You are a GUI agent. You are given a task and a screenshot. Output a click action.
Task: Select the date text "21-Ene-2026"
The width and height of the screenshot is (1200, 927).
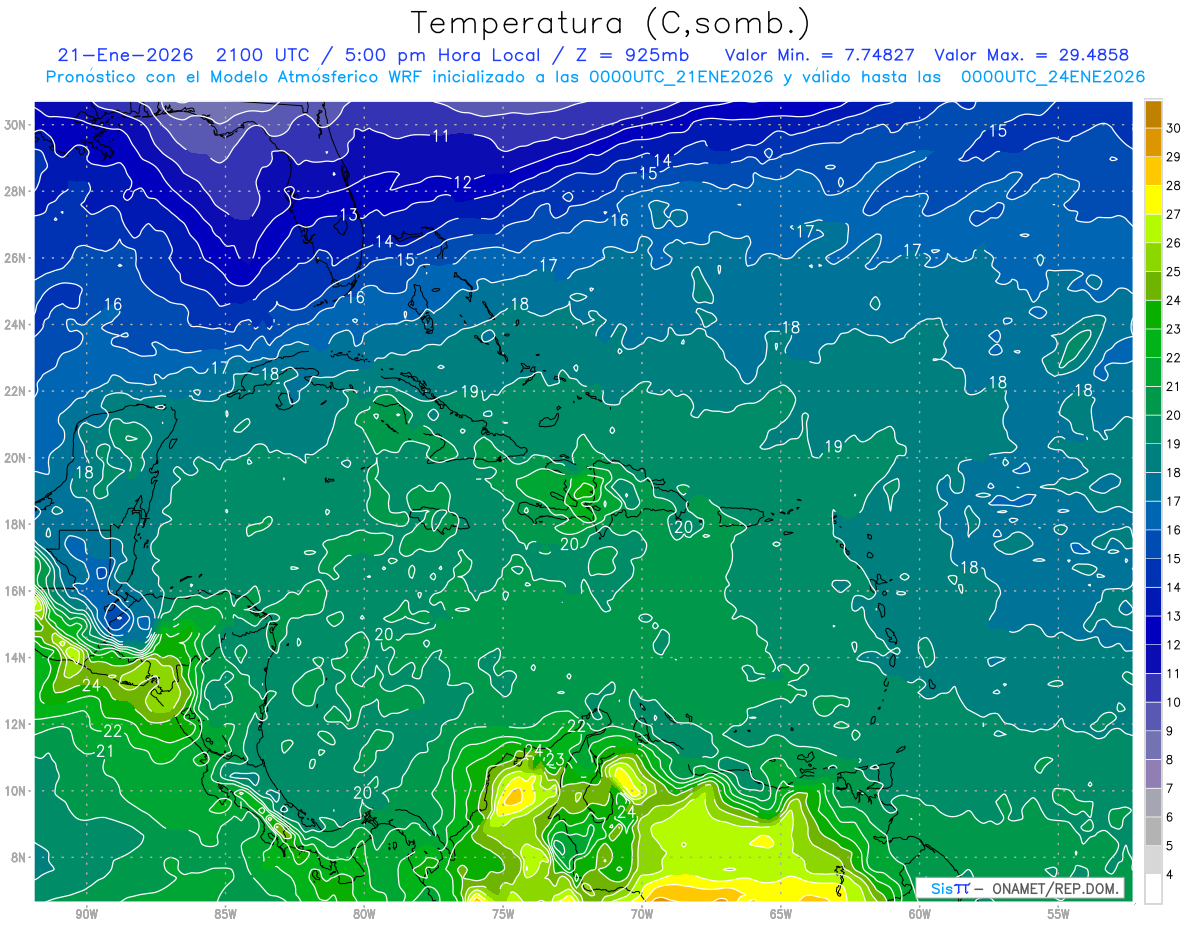126,55
